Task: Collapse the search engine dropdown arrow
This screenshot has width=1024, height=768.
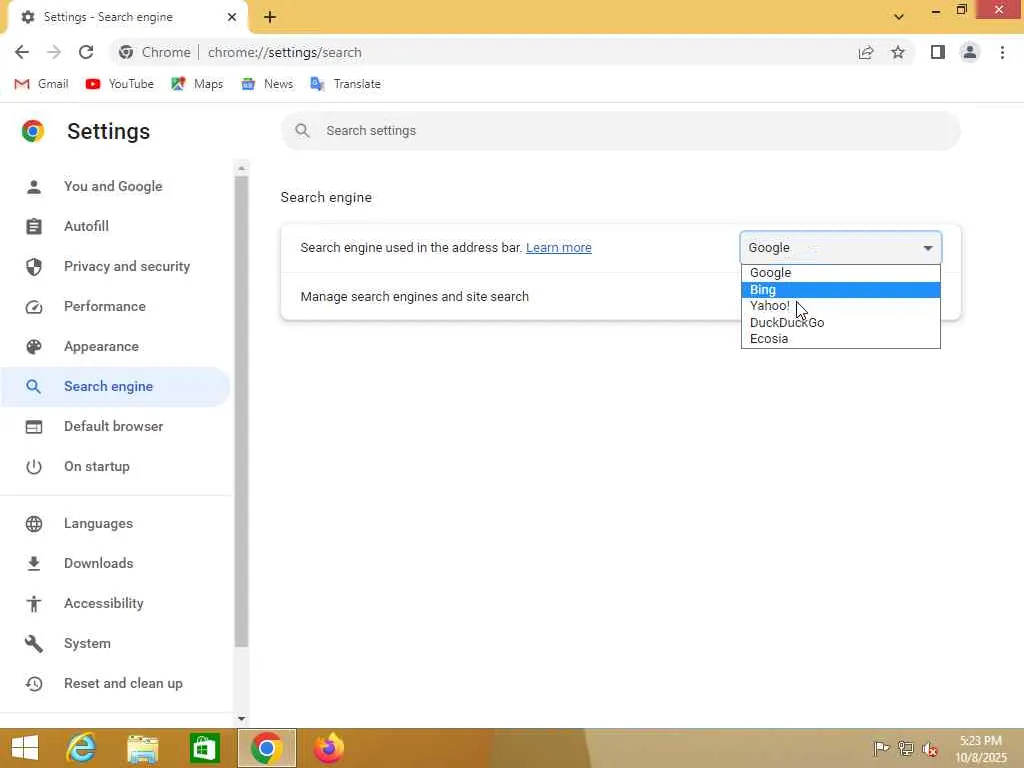Action: tap(928, 248)
